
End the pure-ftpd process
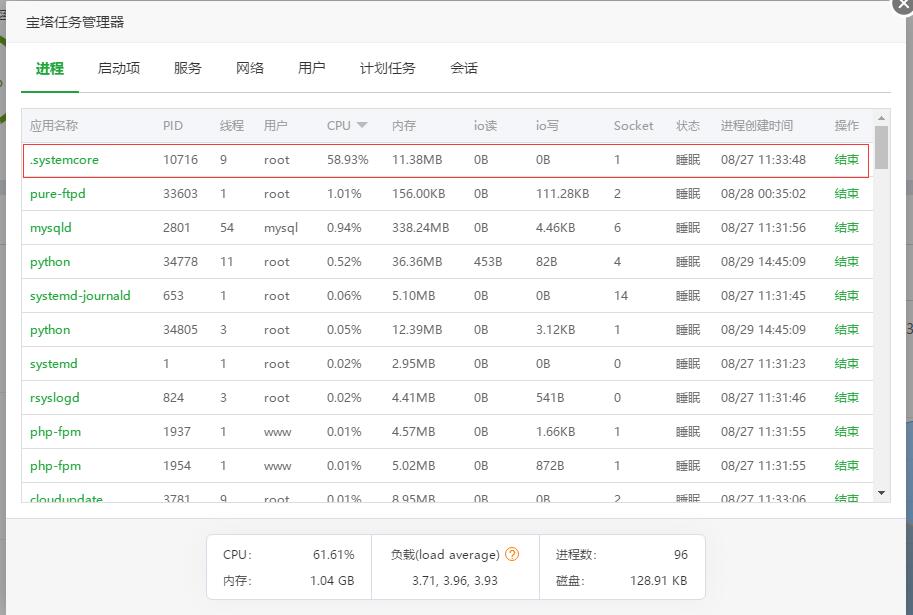point(846,194)
